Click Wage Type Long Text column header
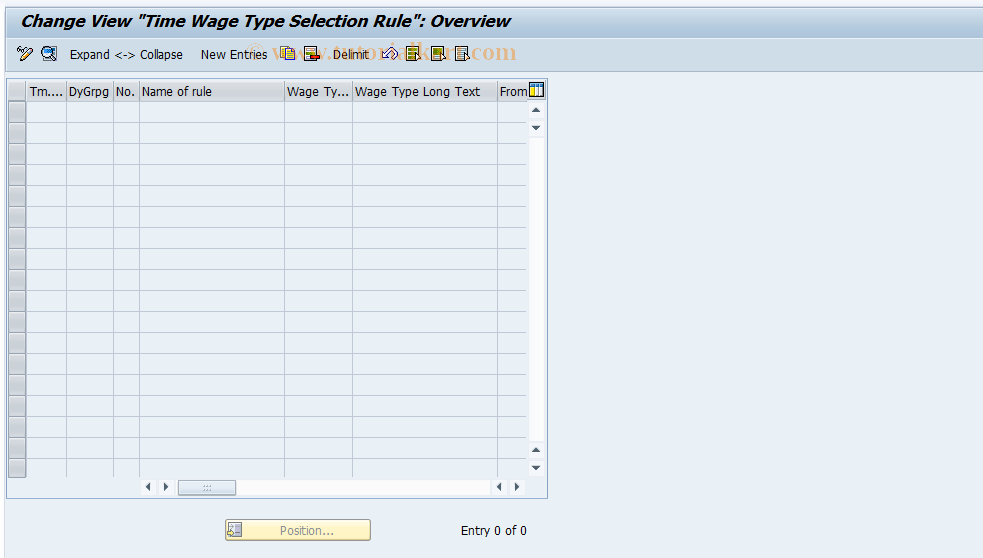The height and width of the screenshot is (558, 983). point(425,92)
